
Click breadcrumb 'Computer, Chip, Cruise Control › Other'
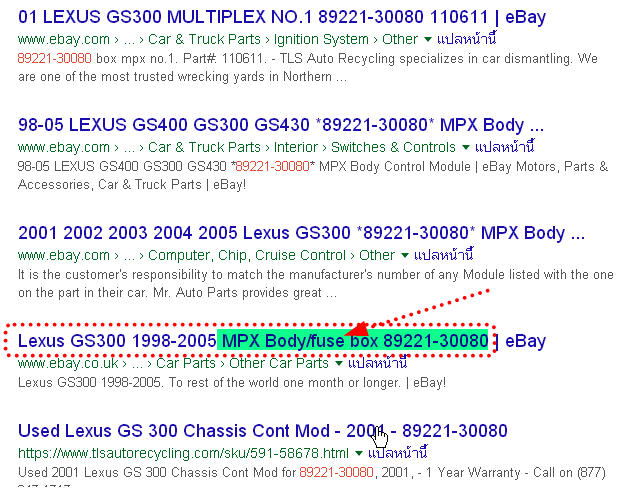pos(271,256)
